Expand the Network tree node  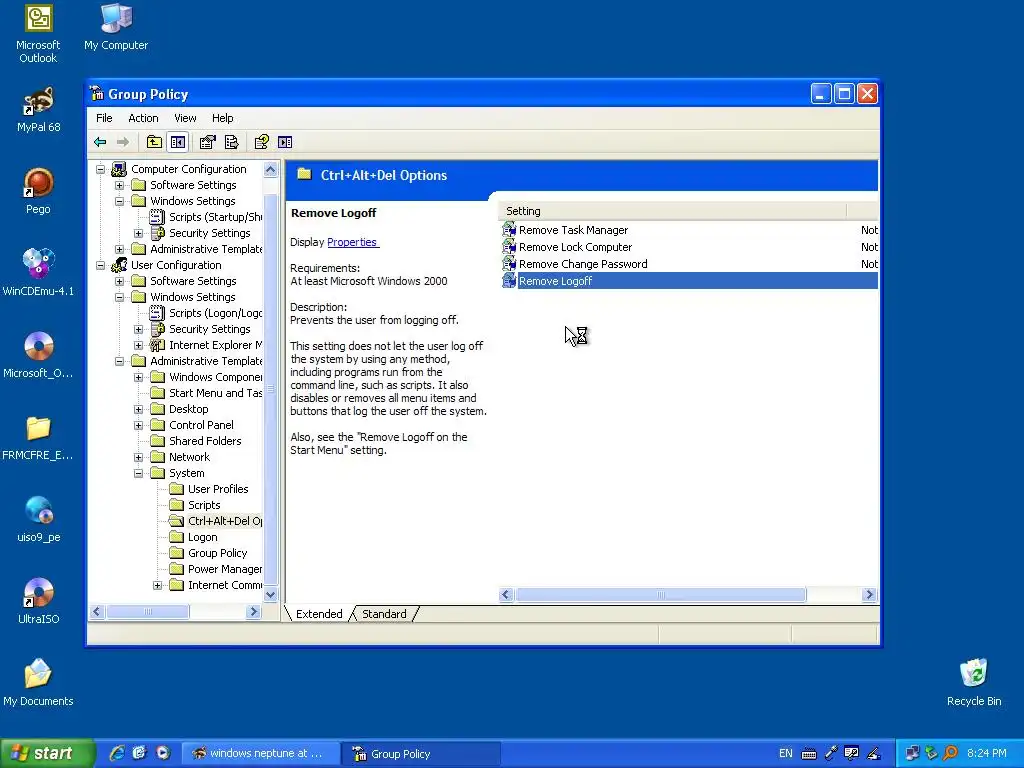pos(138,457)
